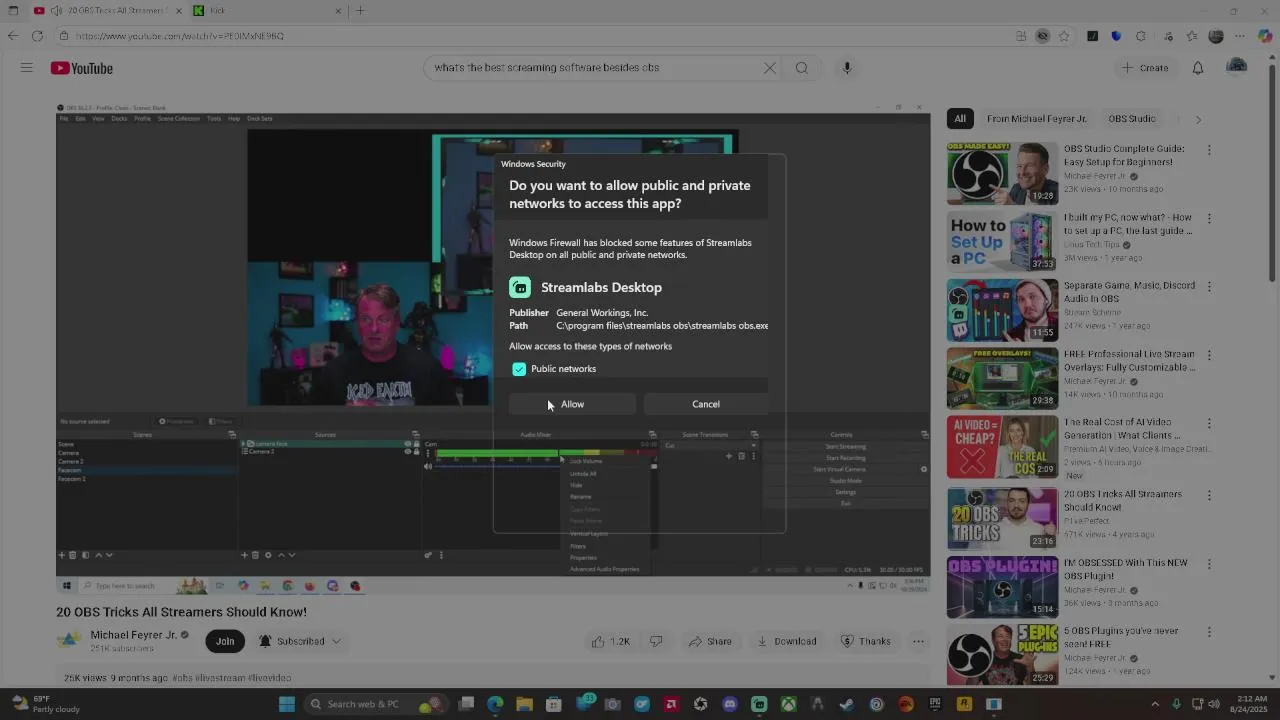Screen dimensions: 1280x720
Task: Refresh the page with the reload button
Action: coord(37,36)
